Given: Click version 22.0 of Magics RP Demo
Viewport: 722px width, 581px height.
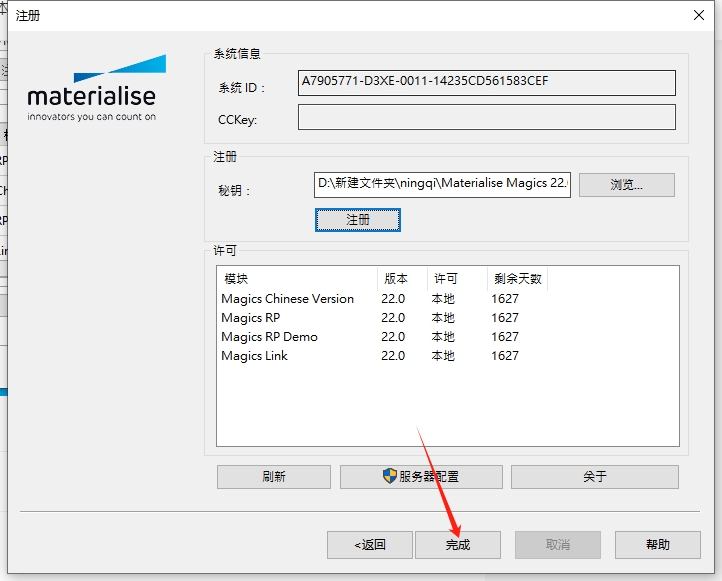Looking at the screenshot, I should tap(393, 337).
